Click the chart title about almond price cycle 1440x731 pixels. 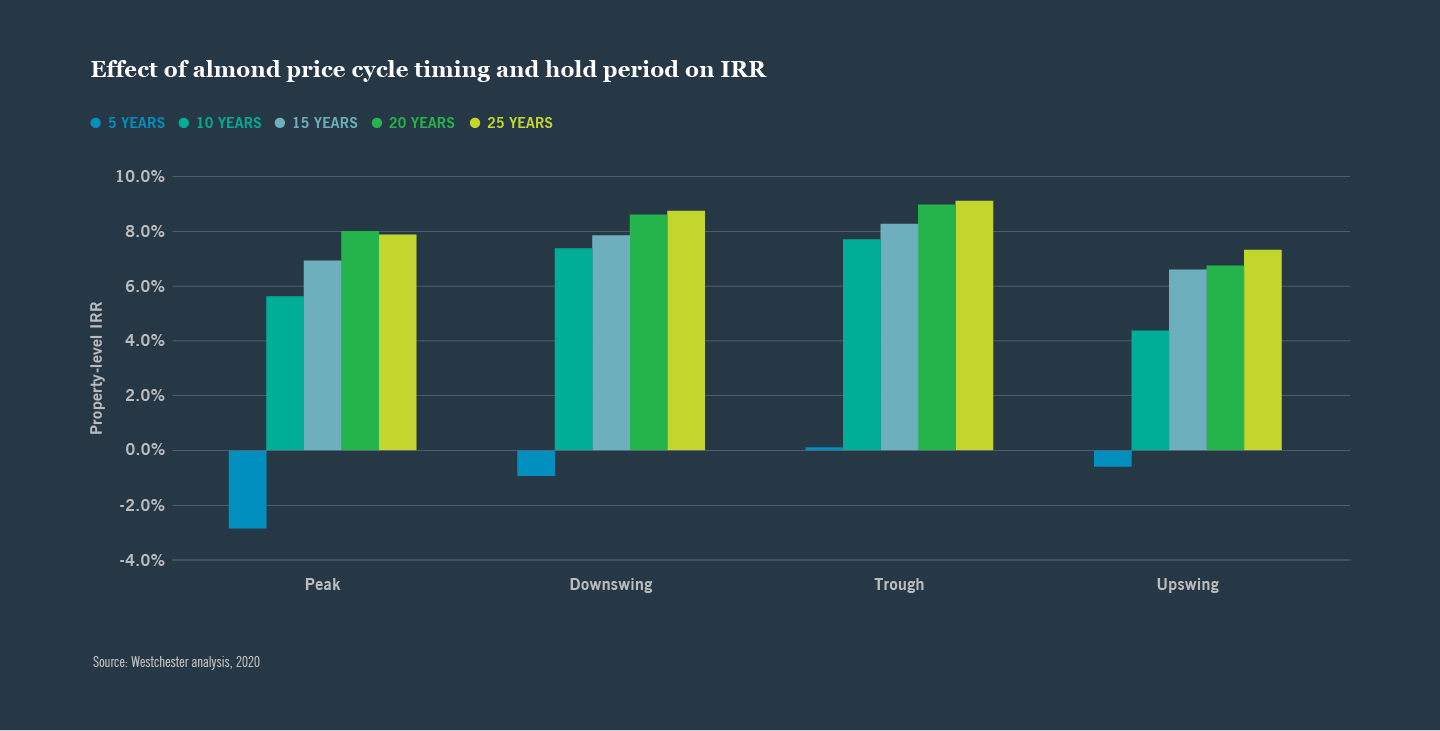428,70
